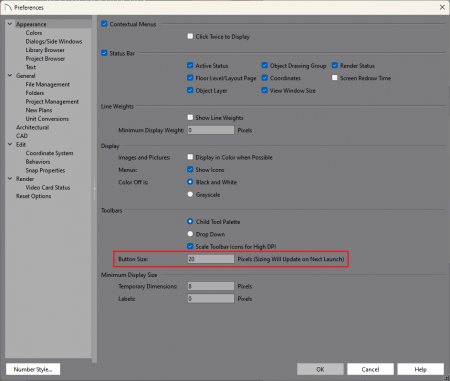Viewport: 450px width, 381px height.
Task: Select Grayscale radio option
Action: [190, 194]
